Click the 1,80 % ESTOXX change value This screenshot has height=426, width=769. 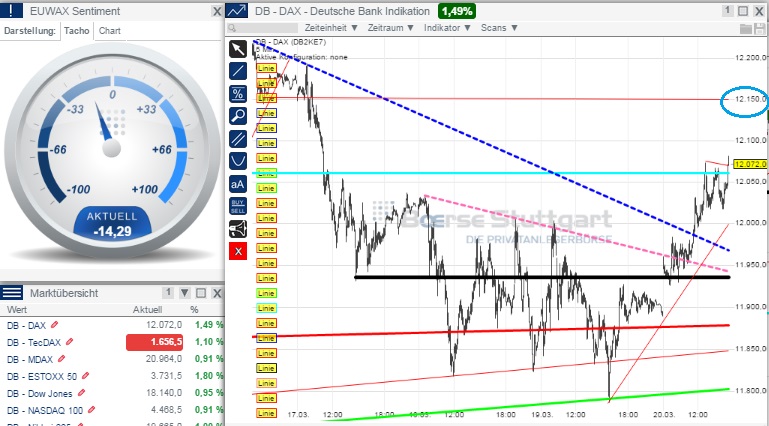tap(209, 376)
